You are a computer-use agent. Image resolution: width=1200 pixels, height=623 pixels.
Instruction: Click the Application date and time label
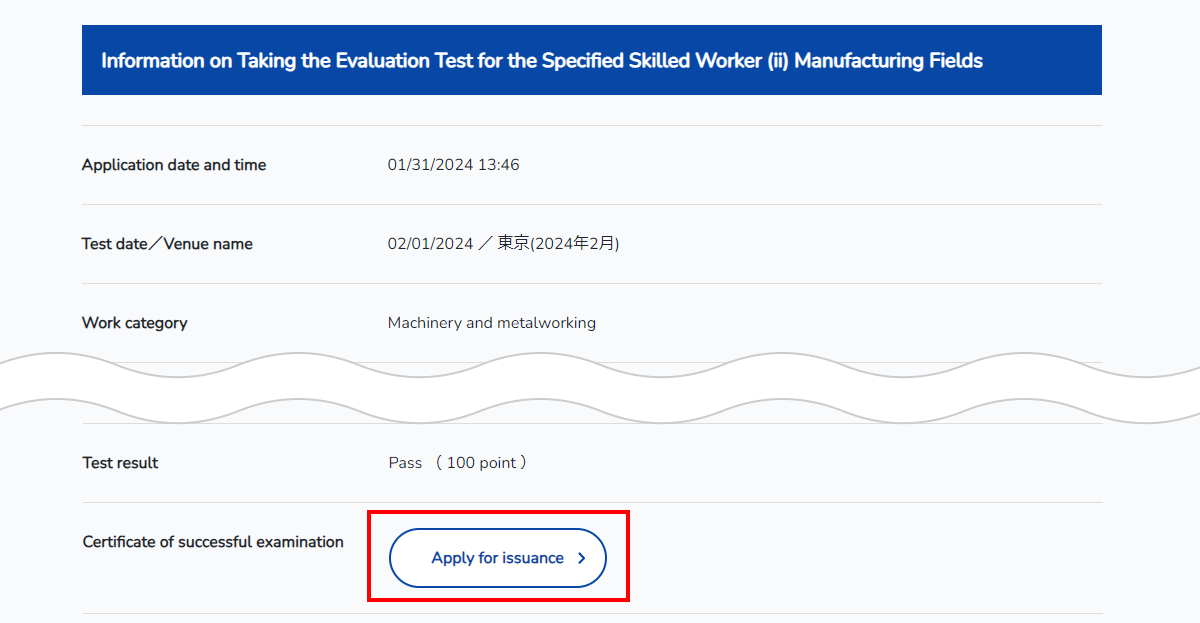point(174,165)
